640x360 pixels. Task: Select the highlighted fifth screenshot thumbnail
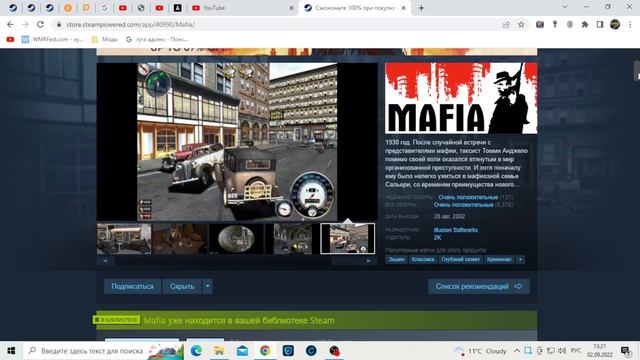point(348,239)
